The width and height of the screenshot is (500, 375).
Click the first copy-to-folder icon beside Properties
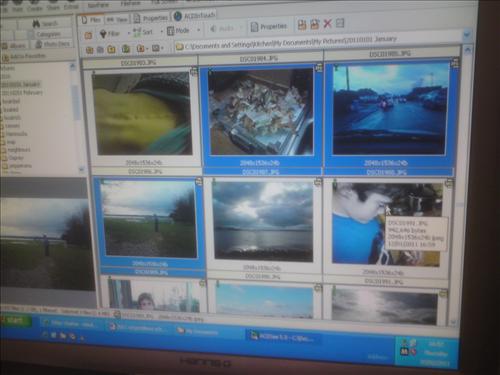pos(302,25)
